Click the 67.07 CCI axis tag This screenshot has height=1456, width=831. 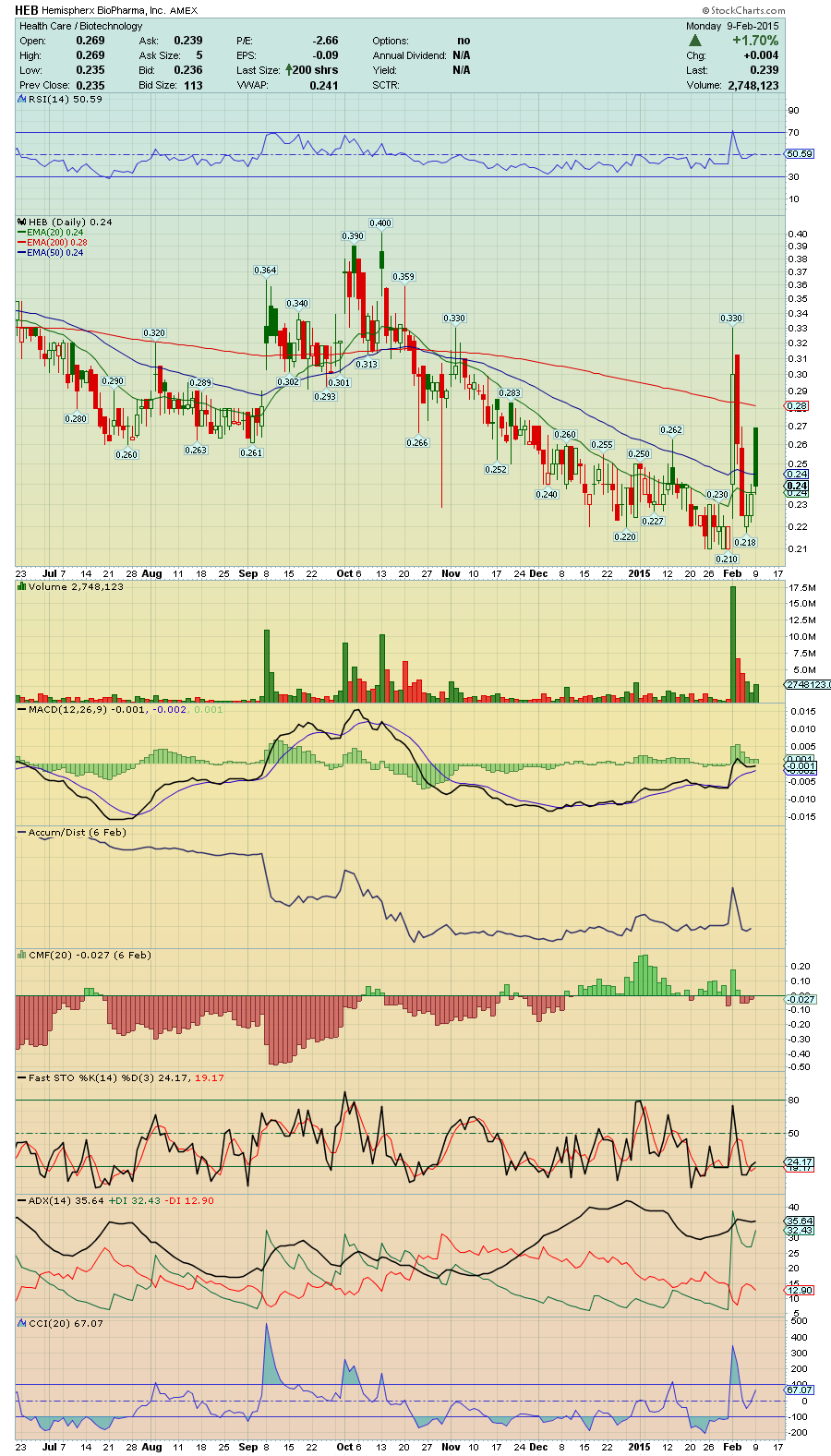click(x=800, y=1390)
